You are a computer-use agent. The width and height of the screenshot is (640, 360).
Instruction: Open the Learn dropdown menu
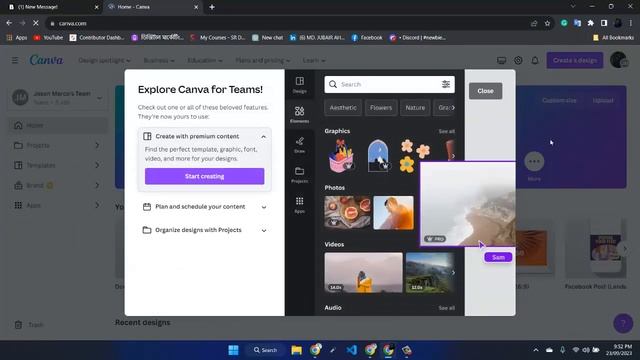tap(314, 60)
